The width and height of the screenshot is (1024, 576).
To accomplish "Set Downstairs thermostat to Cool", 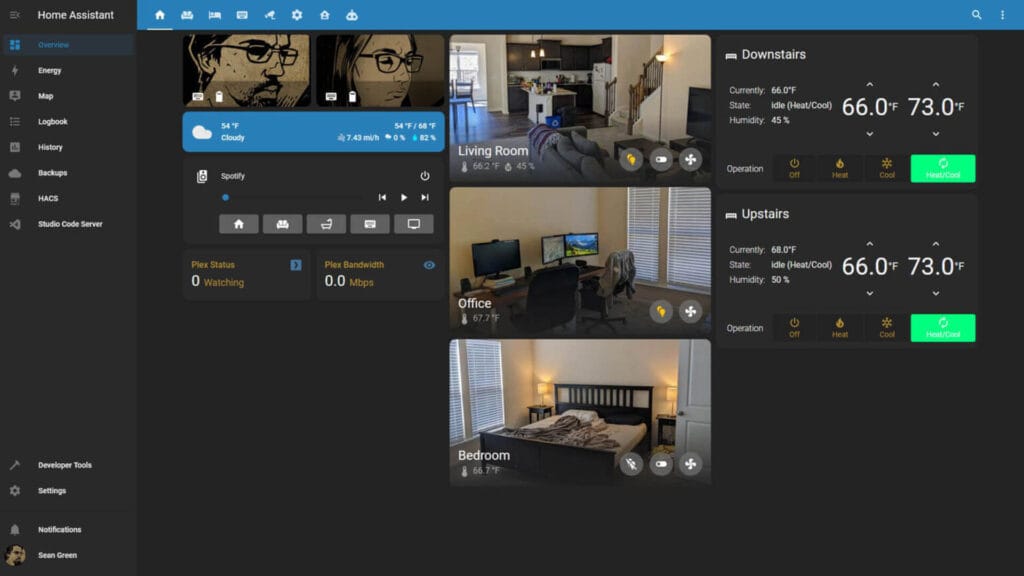I will 886,168.
